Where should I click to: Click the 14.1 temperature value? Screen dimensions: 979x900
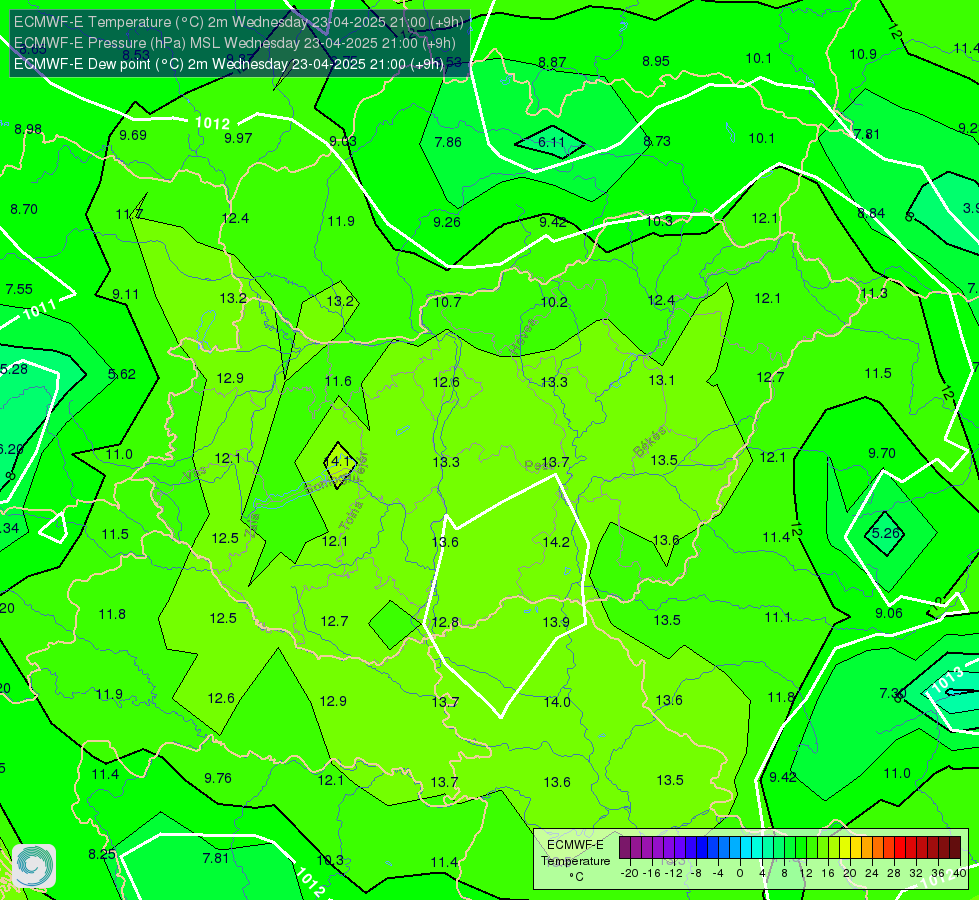click(x=340, y=462)
